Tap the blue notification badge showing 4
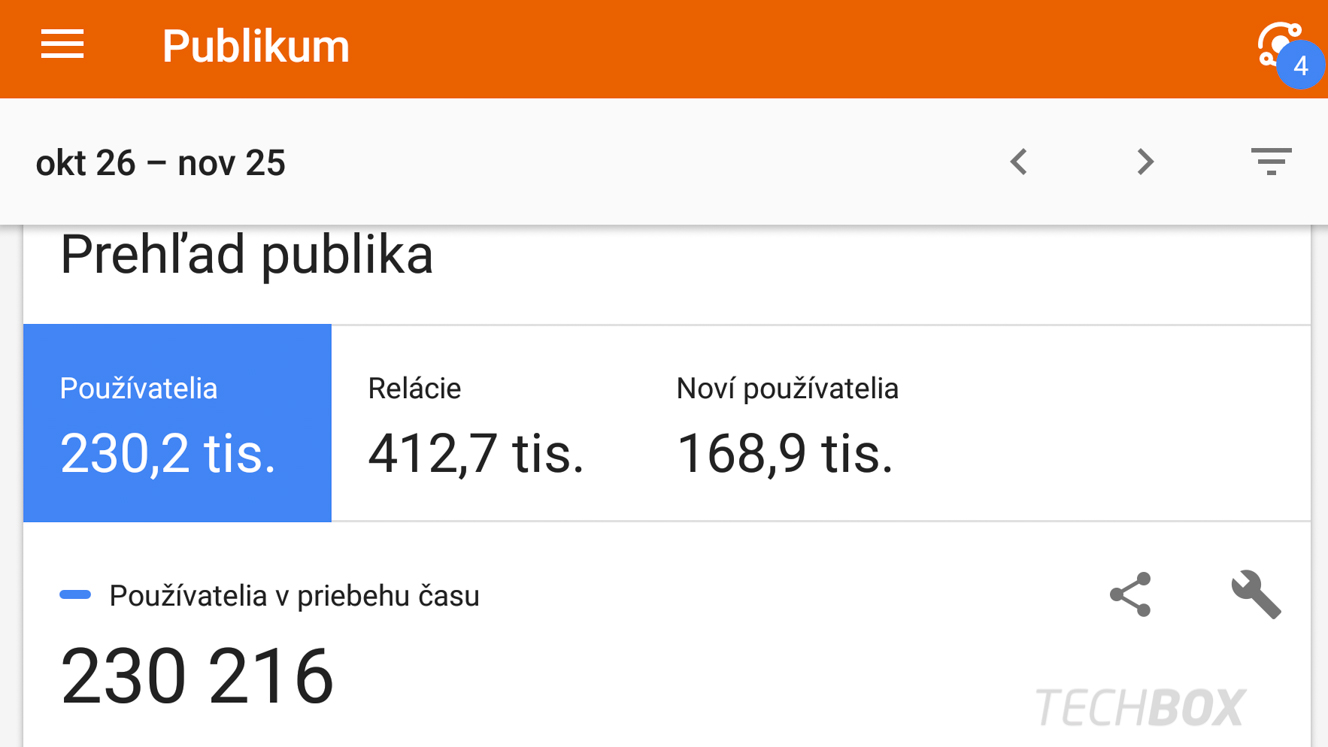The image size is (1328, 747). (1301, 66)
